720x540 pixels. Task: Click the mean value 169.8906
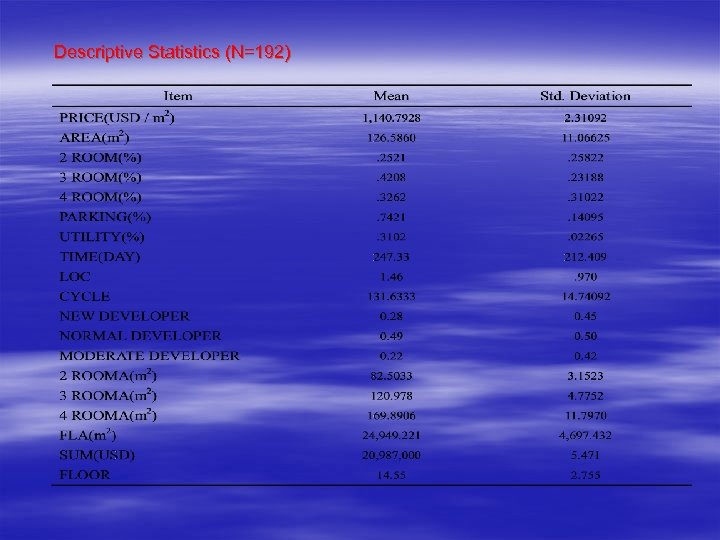[391, 416]
